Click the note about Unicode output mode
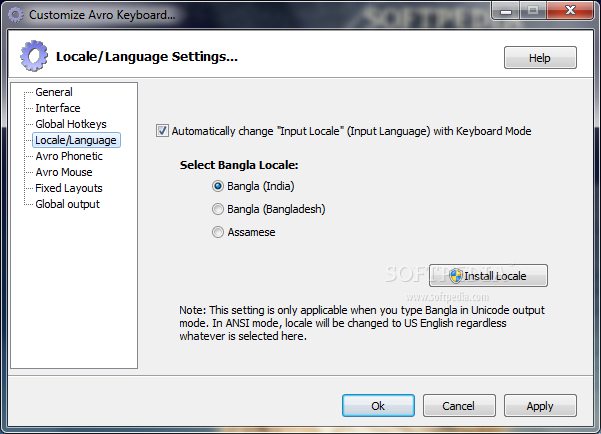Screen dimensions: 601x434 click(x=362, y=323)
